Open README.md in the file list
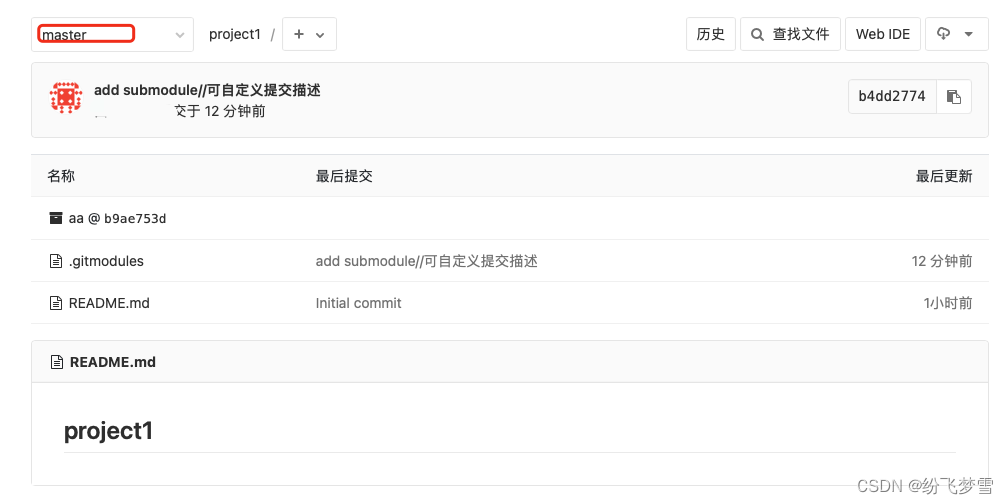The image size is (1008, 504). point(109,303)
